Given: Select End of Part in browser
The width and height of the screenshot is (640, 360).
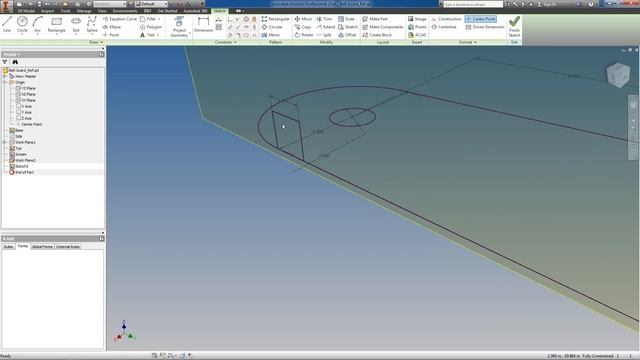Looking at the screenshot, I should click(x=21, y=172).
